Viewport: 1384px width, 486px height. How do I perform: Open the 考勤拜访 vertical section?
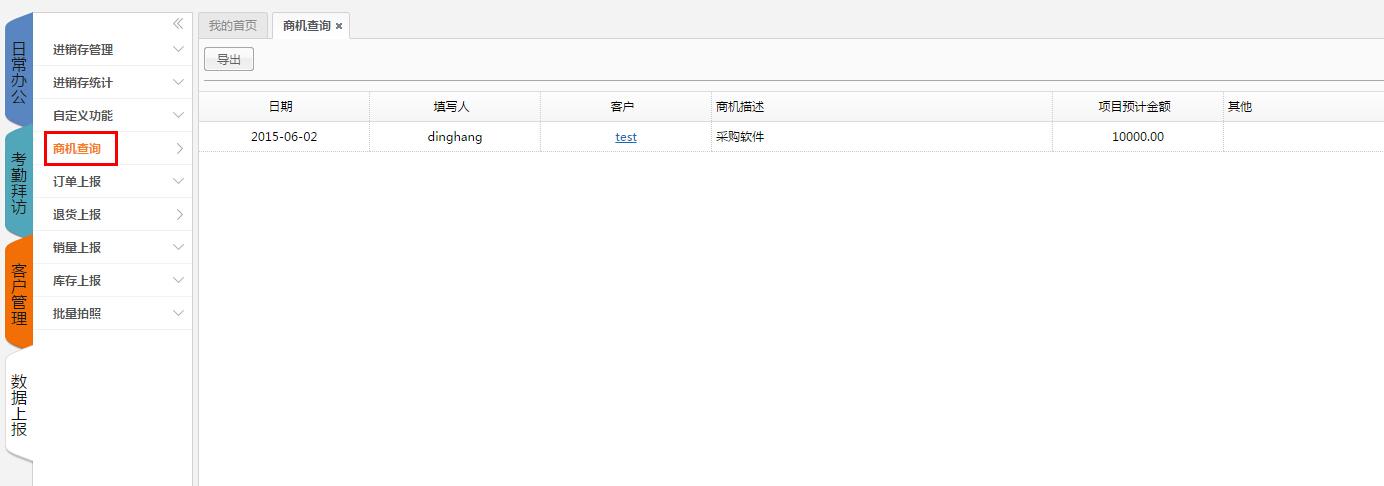tap(19, 183)
